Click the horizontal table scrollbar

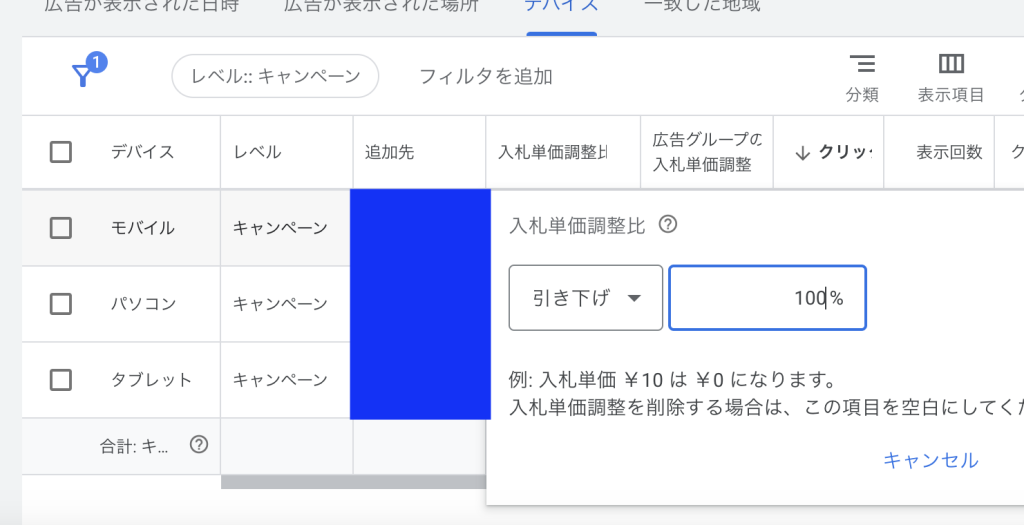click(x=353, y=482)
